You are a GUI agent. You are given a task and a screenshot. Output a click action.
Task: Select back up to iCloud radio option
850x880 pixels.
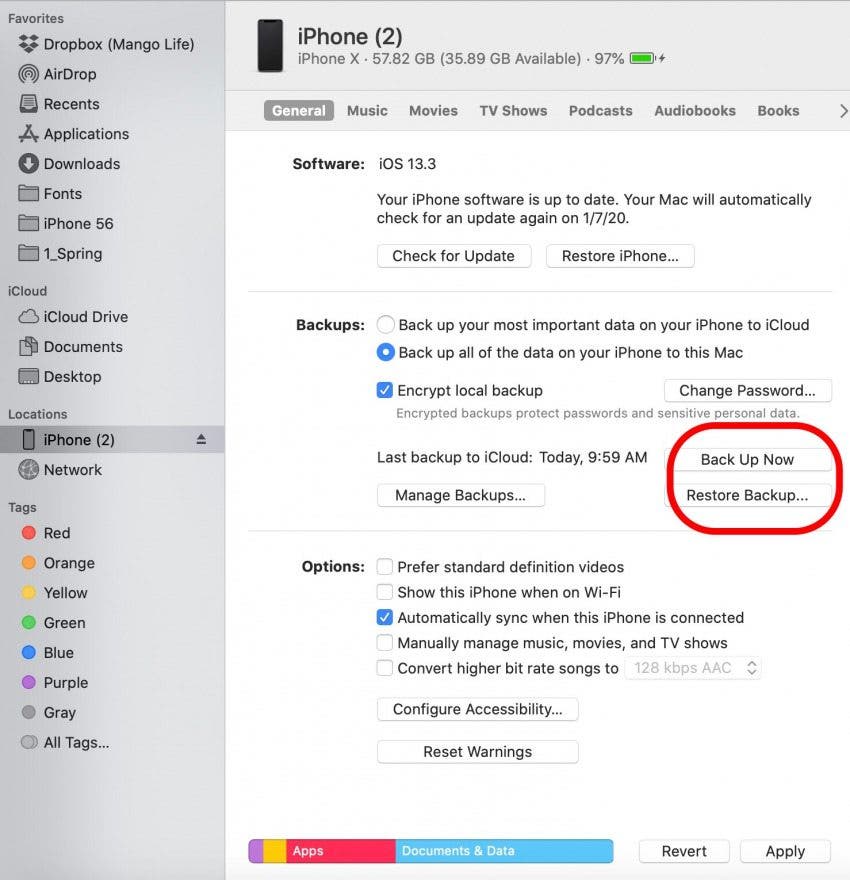(386, 325)
